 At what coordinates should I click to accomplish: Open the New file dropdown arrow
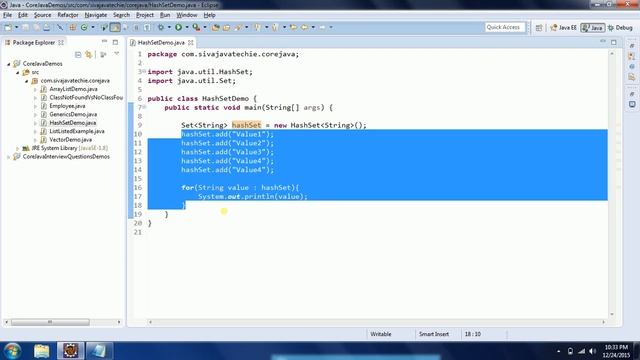[16, 27]
